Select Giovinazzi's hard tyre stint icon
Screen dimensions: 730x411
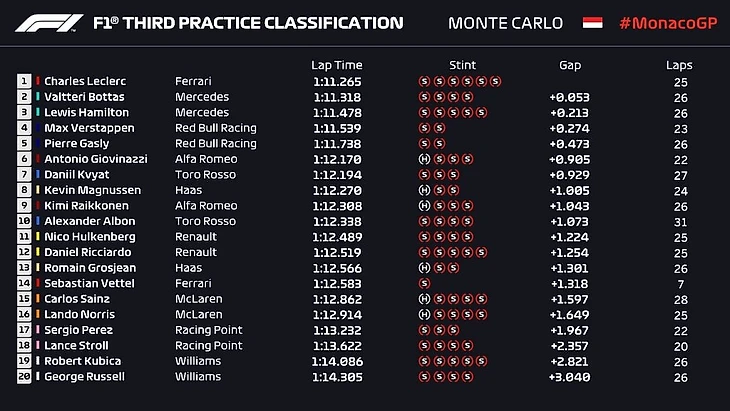click(x=424, y=159)
